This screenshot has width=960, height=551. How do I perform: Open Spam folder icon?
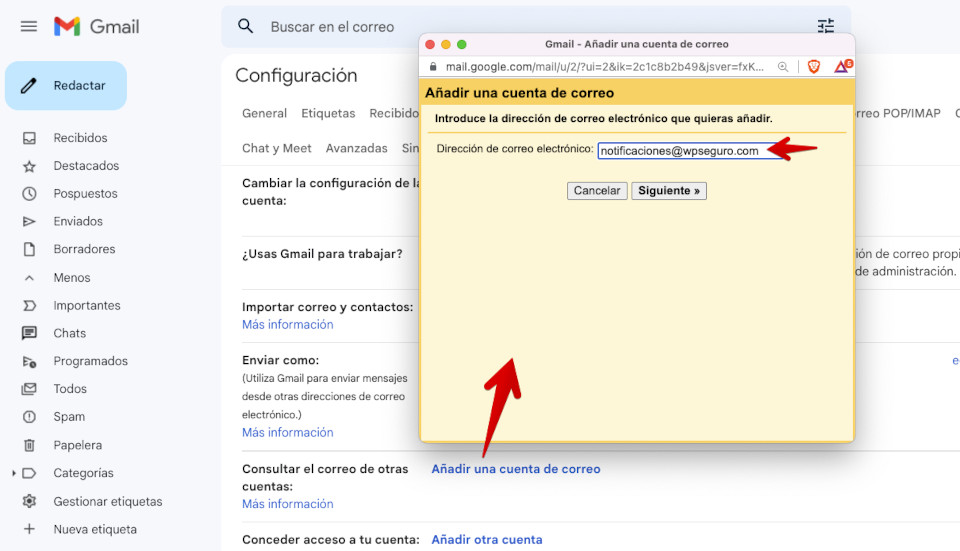[29, 417]
